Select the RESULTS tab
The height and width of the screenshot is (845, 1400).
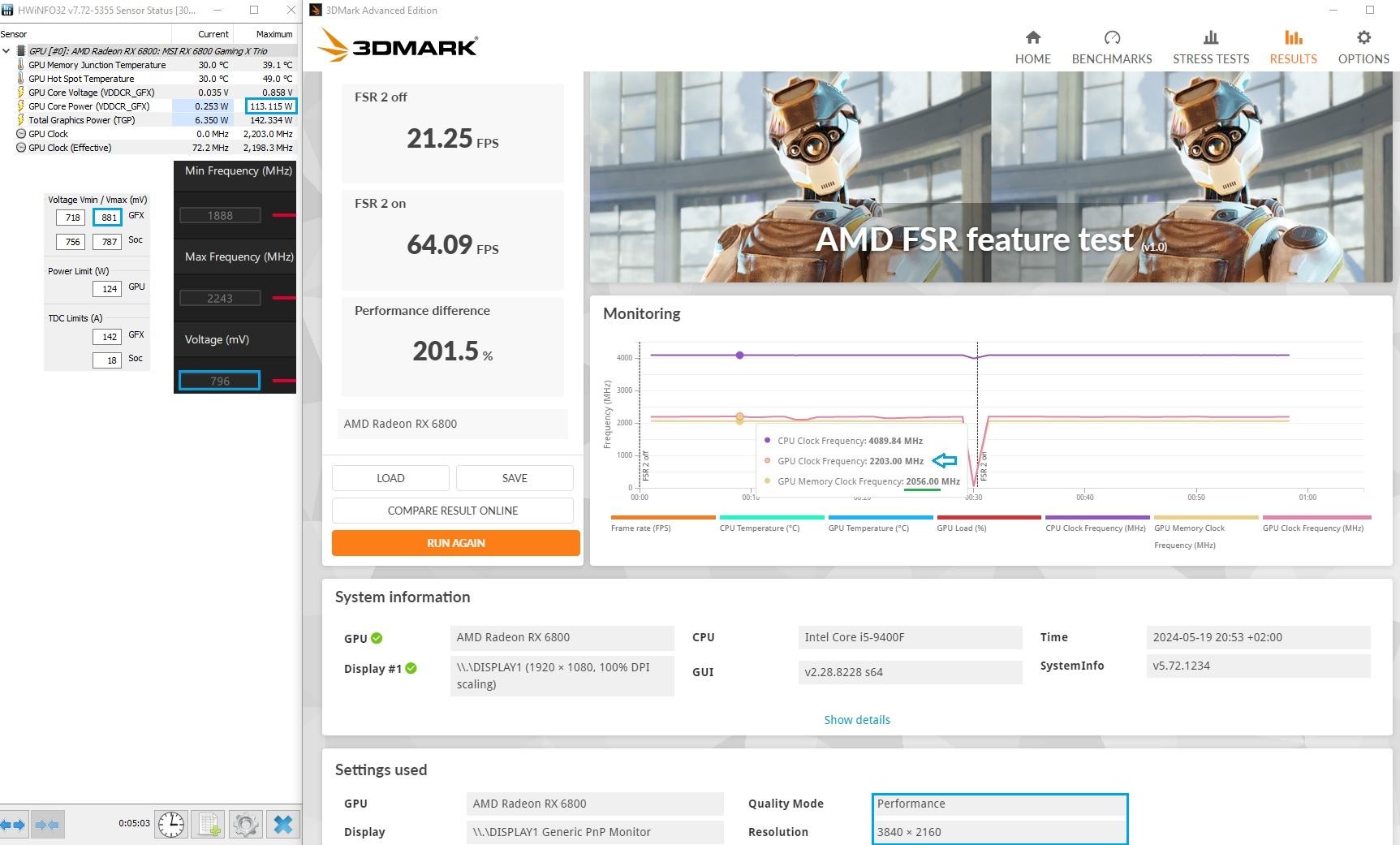1294,47
